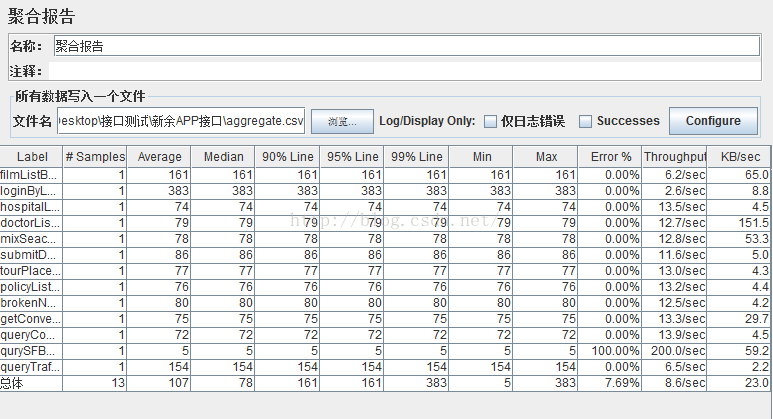Click the 23.0 total KB/sec cell
The width and height of the screenshot is (773, 419).
(x=739, y=383)
